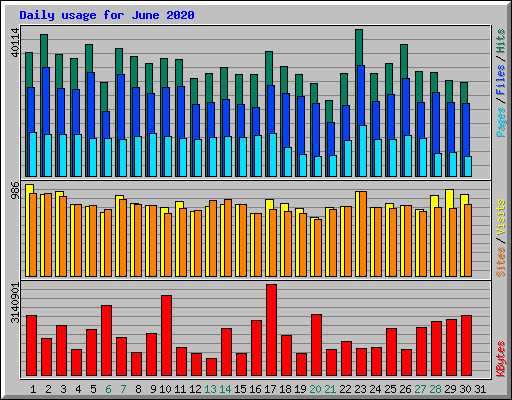The width and height of the screenshot is (512, 400).
Task: Click the cyan pages bar for day 1
Action: (x=33, y=154)
